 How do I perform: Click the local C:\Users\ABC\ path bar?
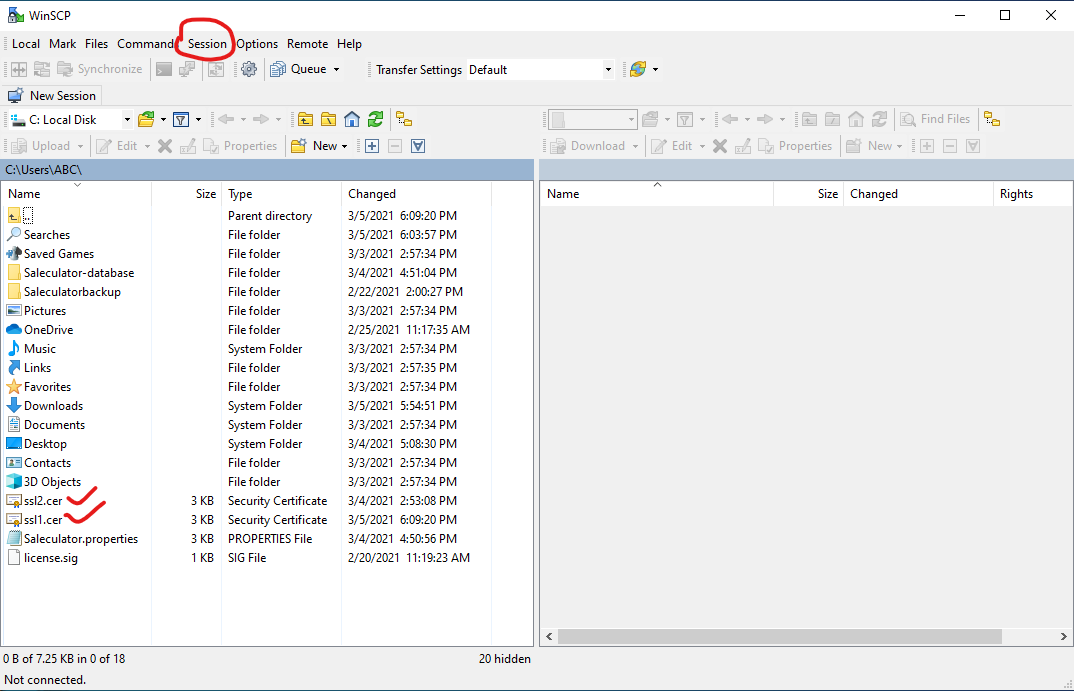click(267, 170)
